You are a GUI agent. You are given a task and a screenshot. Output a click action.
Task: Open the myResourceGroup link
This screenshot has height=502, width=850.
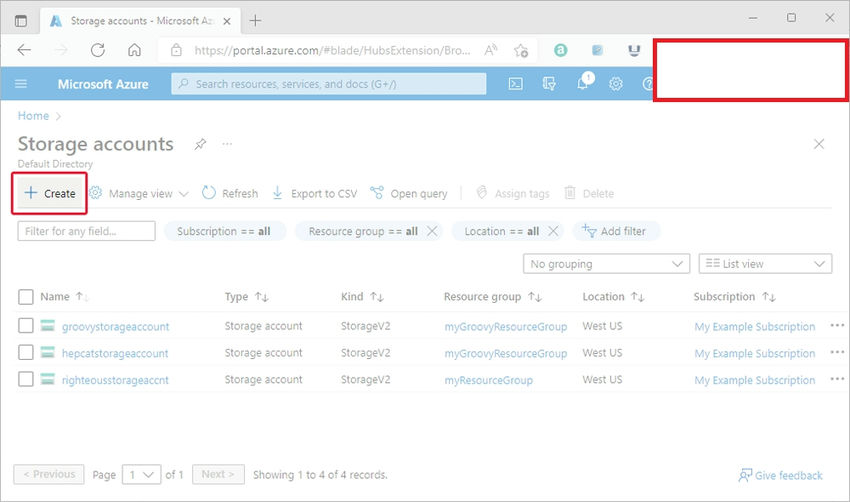click(488, 380)
